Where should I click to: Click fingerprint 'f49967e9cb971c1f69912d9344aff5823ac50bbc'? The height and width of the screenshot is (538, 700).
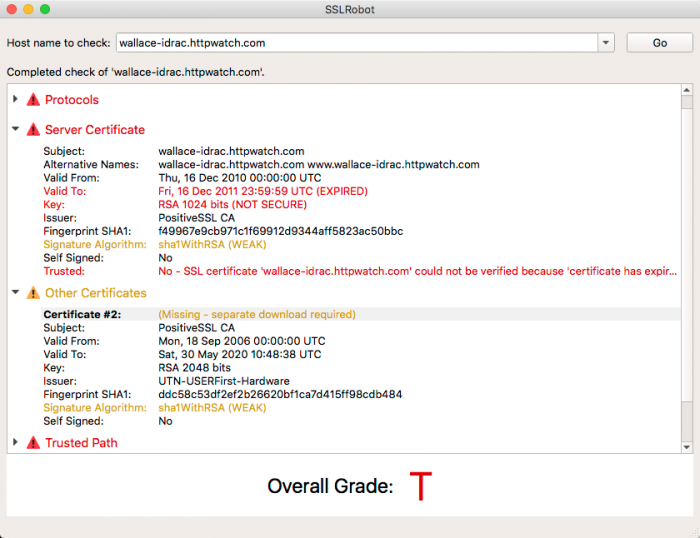click(x=281, y=231)
